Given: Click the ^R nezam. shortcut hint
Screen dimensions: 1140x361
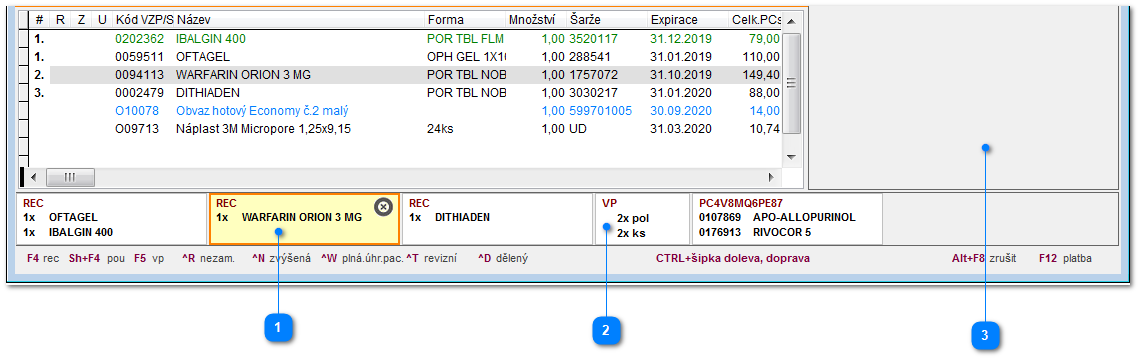Looking at the screenshot, I should coord(208,258).
